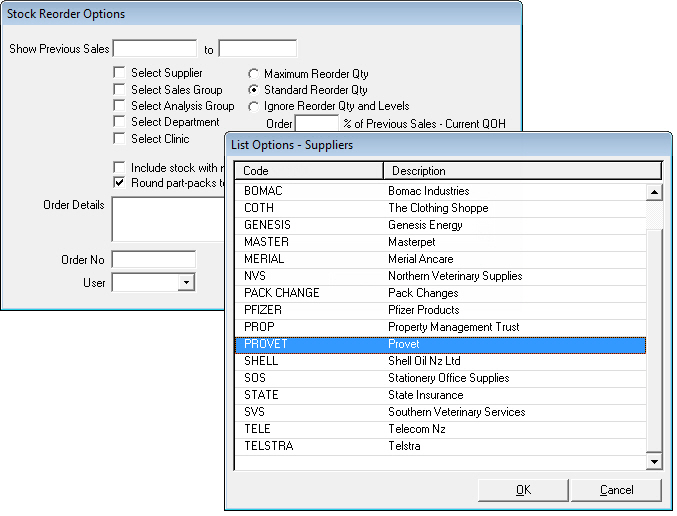Click the List Options - Suppliers title bar
The image size is (677, 516).
pyautogui.click(x=448, y=145)
